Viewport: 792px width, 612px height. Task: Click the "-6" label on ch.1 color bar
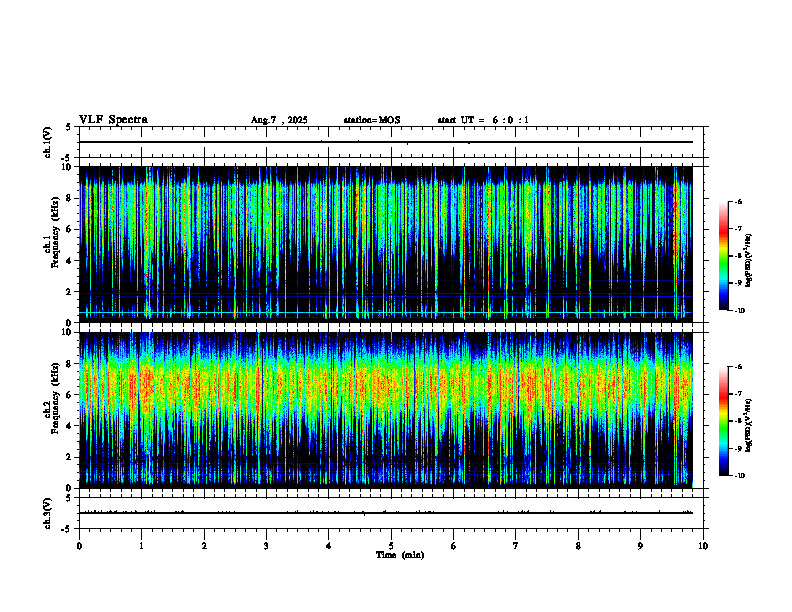coord(738,201)
